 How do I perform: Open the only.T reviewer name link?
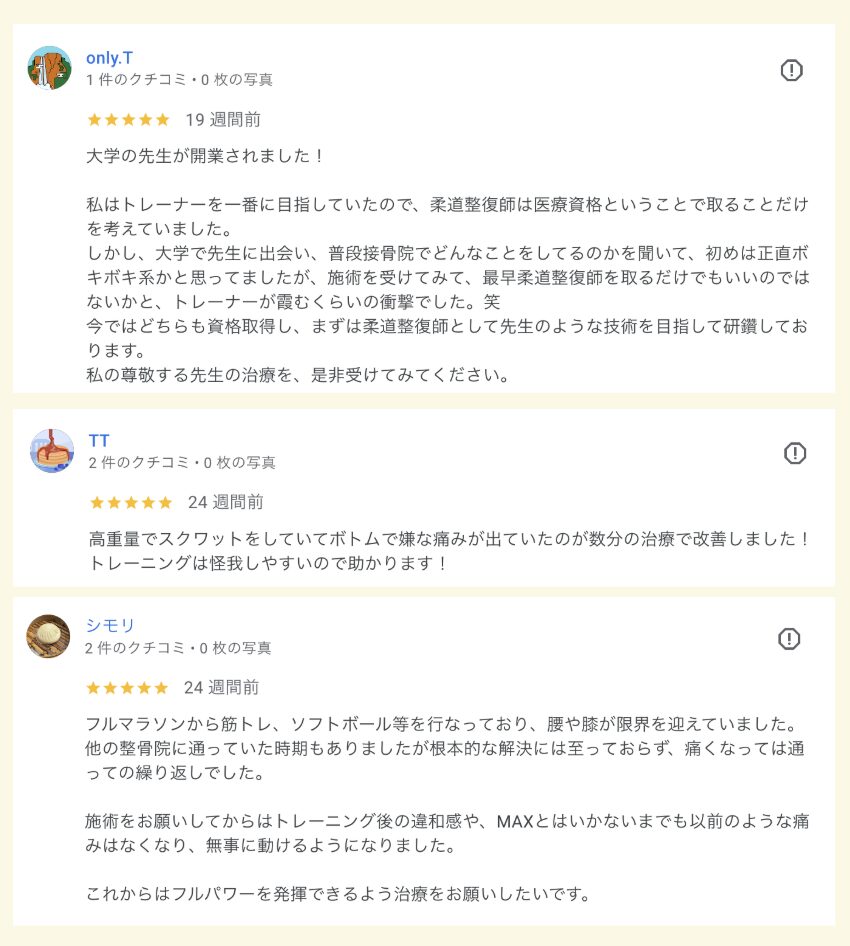110,57
